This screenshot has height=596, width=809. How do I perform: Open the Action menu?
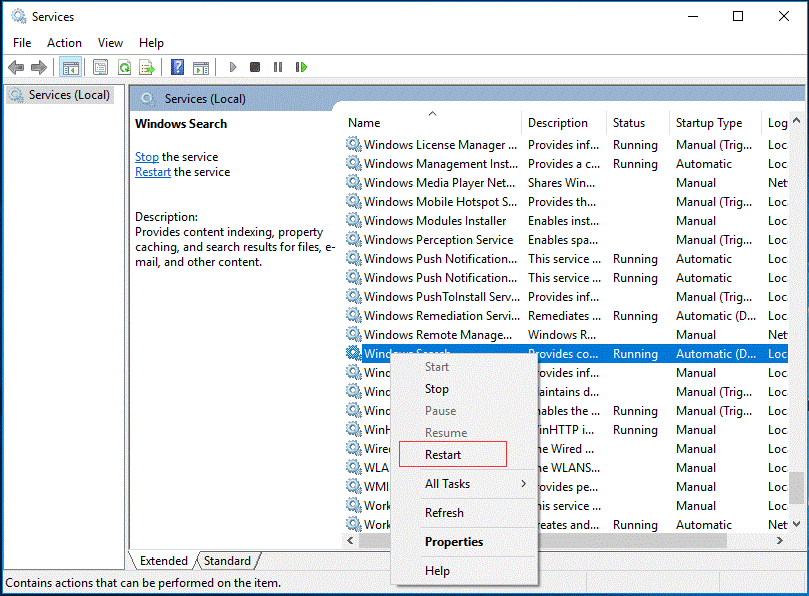pyautogui.click(x=64, y=42)
